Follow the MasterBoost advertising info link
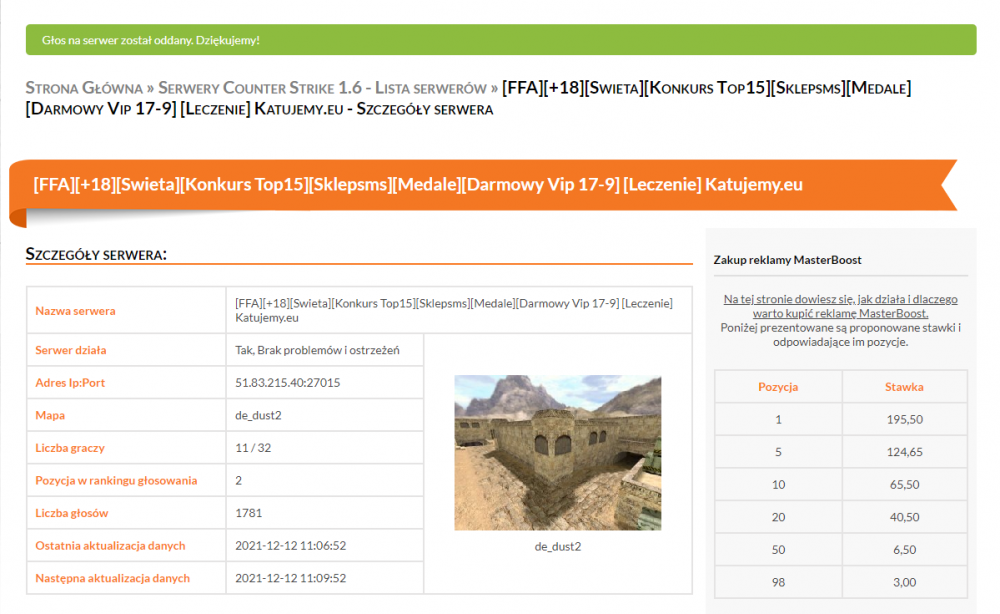Image resolution: width=1000 pixels, height=614 pixels. click(840, 306)
